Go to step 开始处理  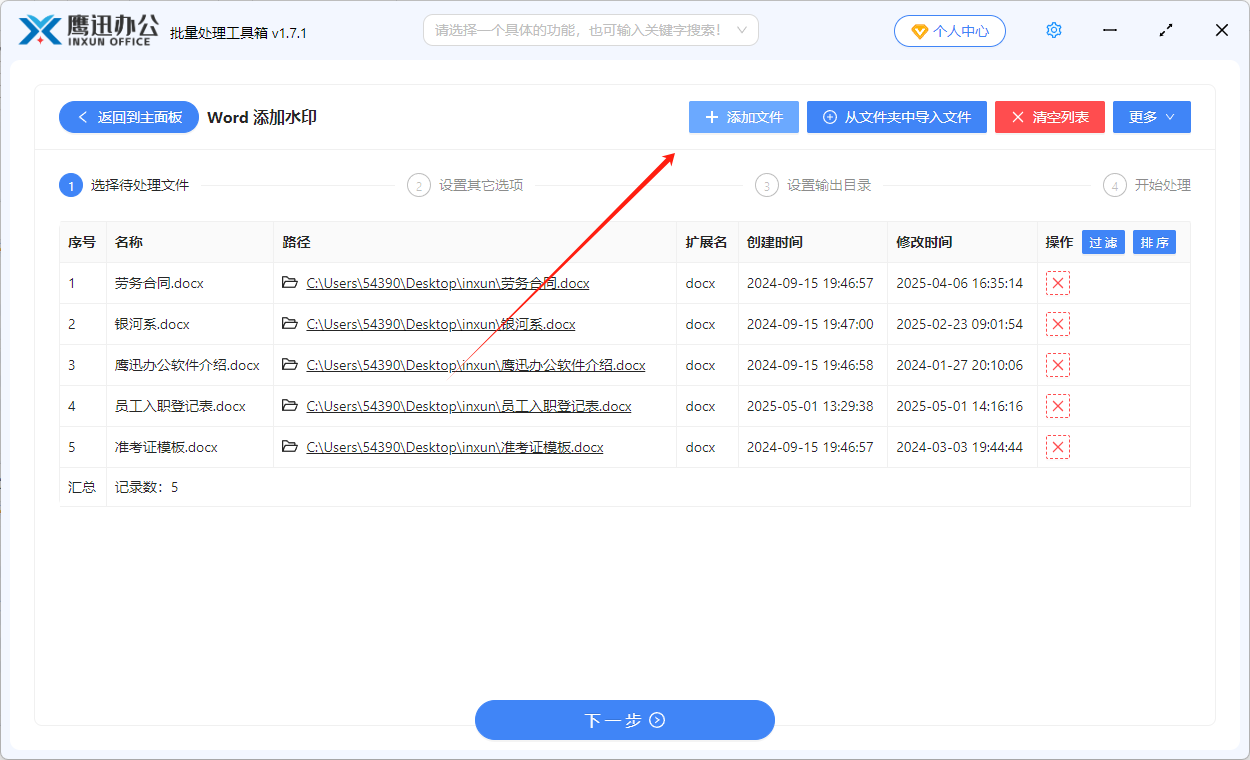[1163, 185]
